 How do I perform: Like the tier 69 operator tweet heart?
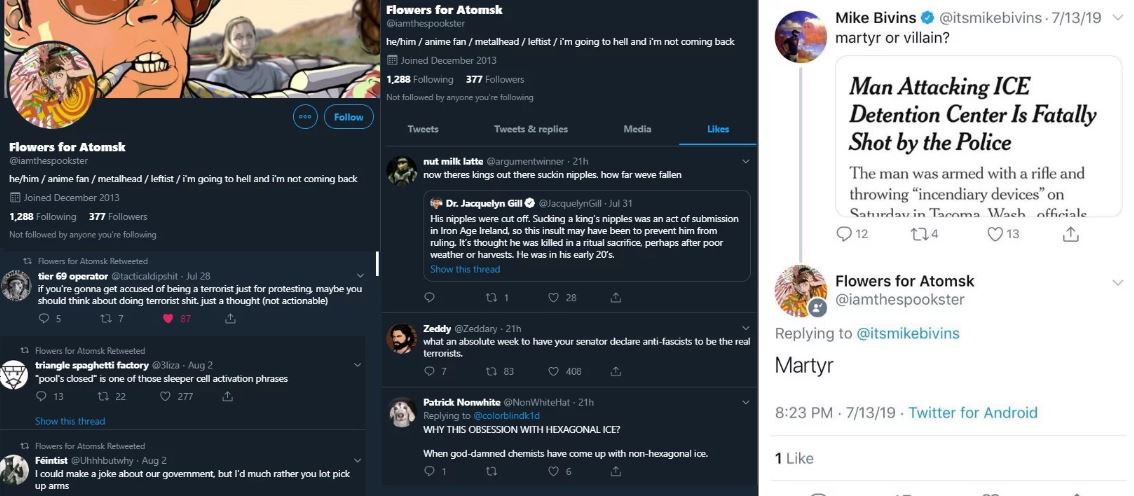click(168, 318)
